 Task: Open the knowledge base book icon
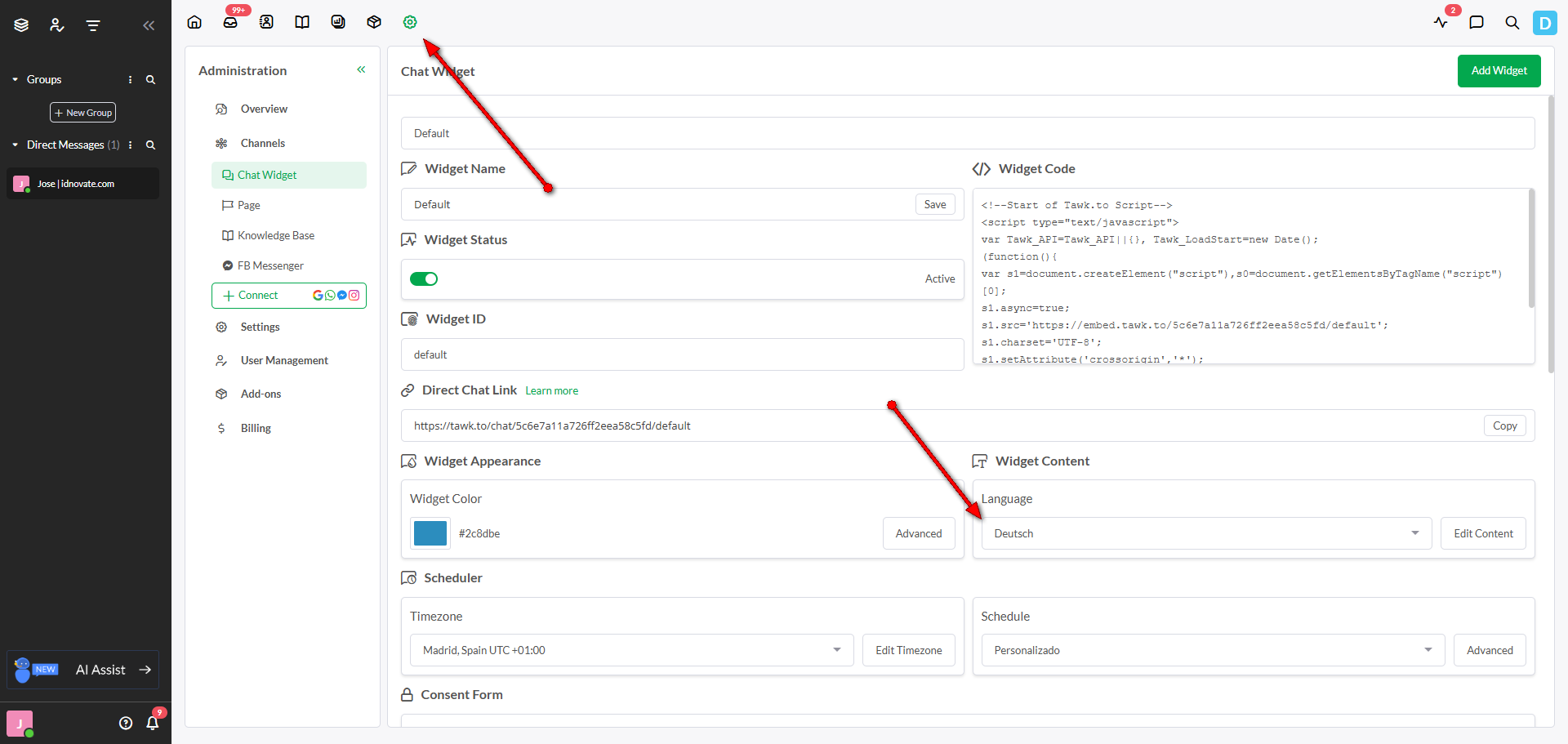[302, 22]
